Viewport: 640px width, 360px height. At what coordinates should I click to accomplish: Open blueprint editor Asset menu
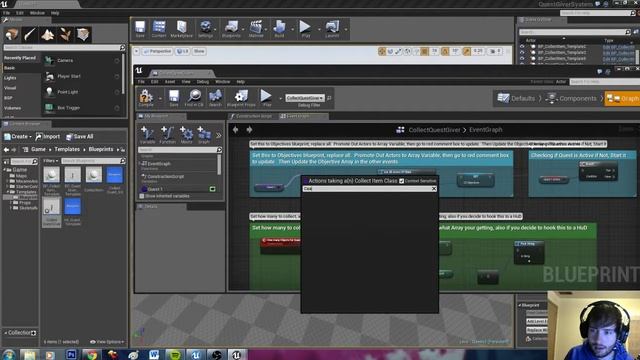(x=169, y=82)
